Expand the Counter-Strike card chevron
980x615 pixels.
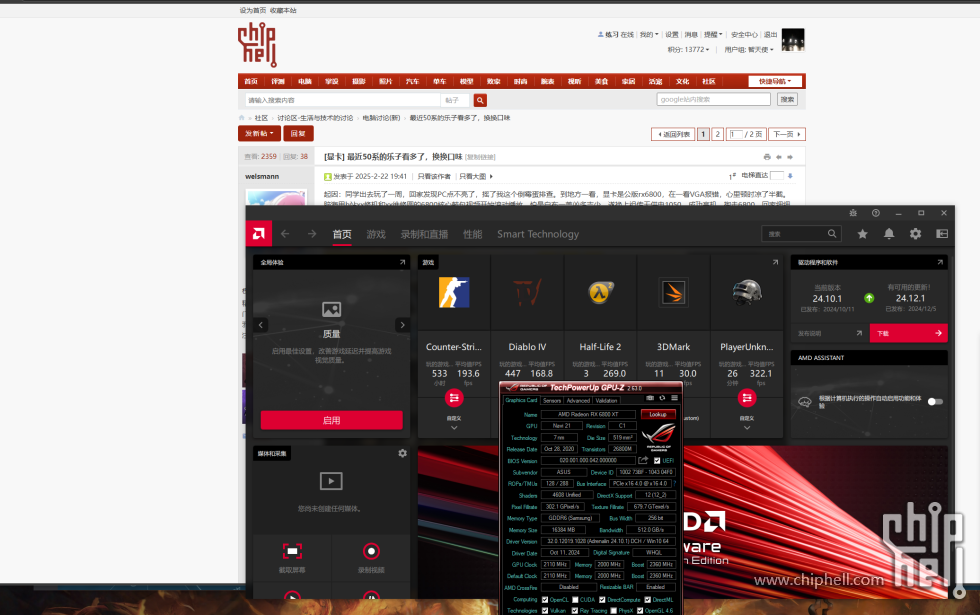click(x=454, y=428)
